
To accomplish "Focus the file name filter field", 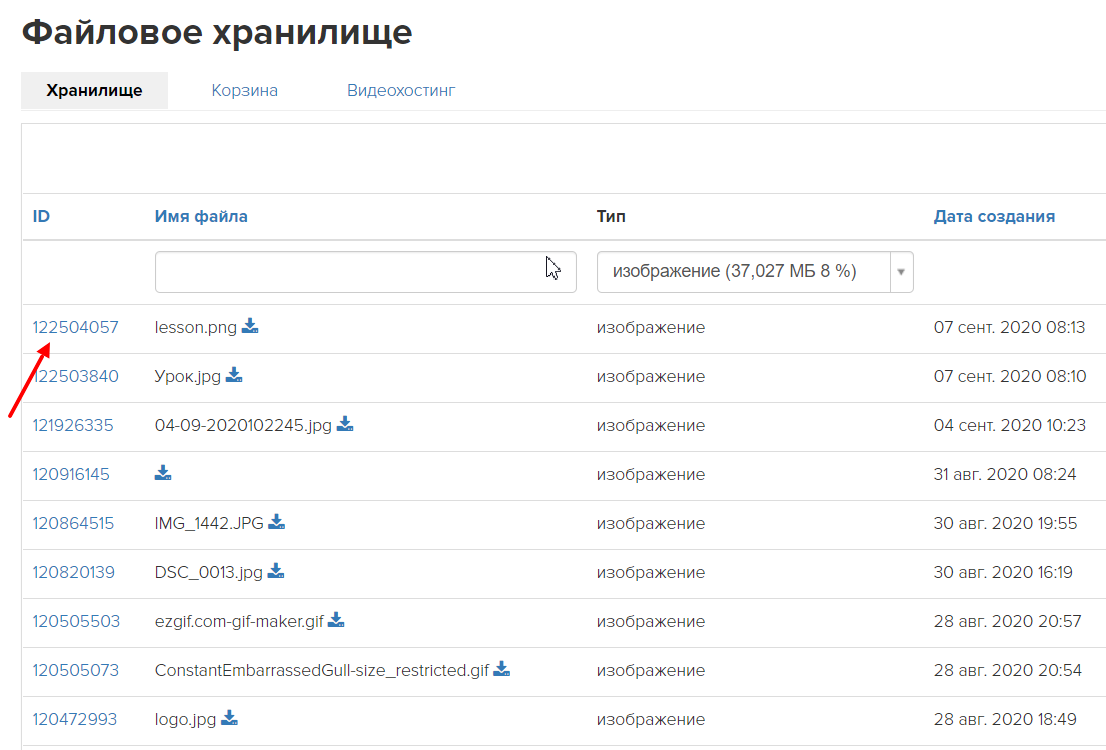I will coord(365,272).
